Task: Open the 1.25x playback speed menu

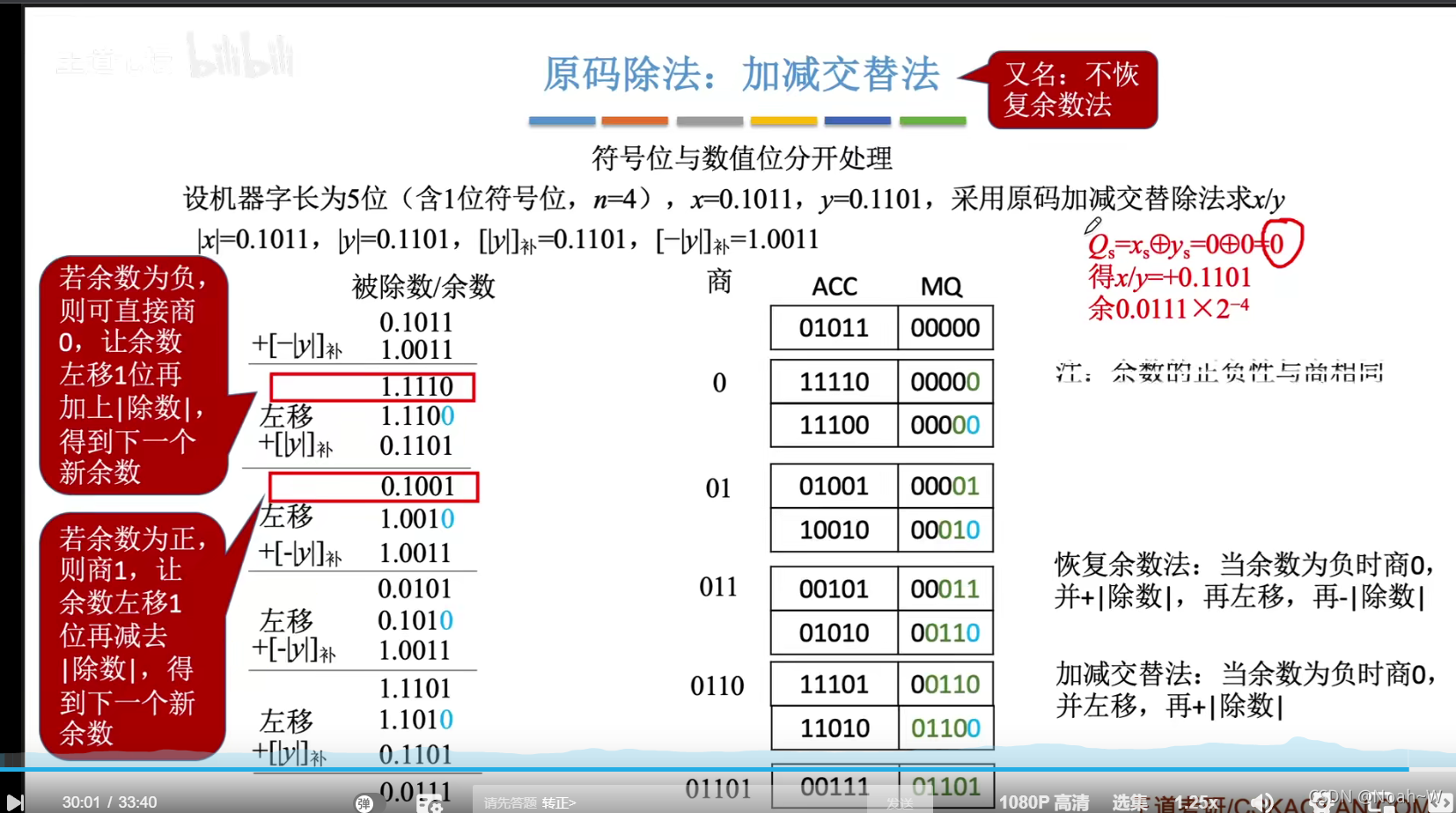Action: pos(1196,802)
